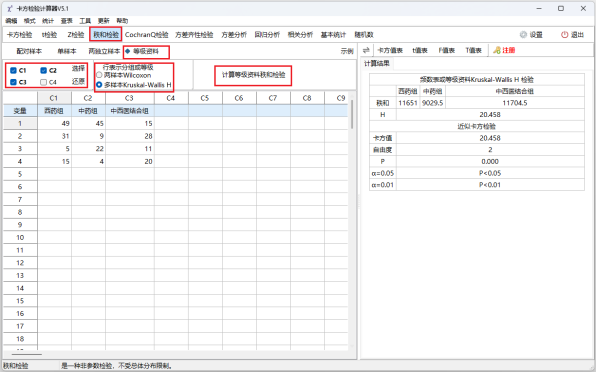Viewport: 596px width, 372px height.
Task: Click the app icon in the title bar
Action: click(10, 8)
